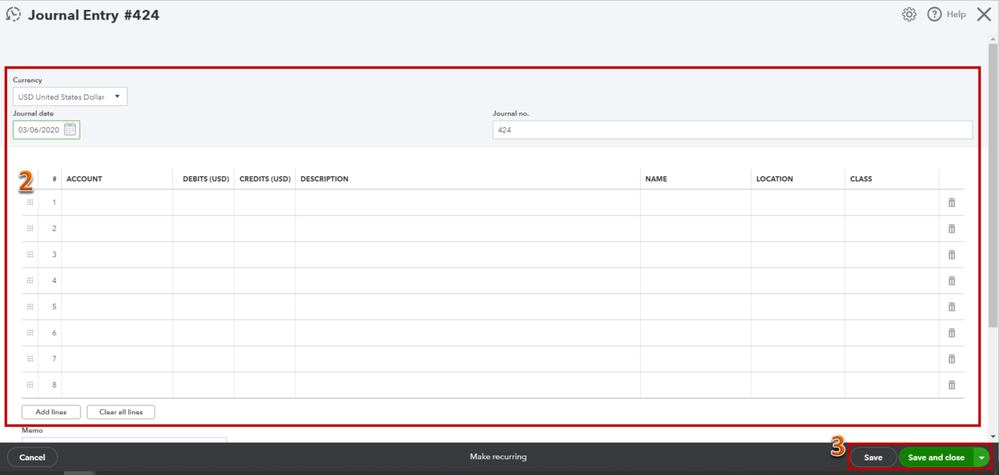Click the LOCATION column header
The image size is (999, 475).
[775, 179]
